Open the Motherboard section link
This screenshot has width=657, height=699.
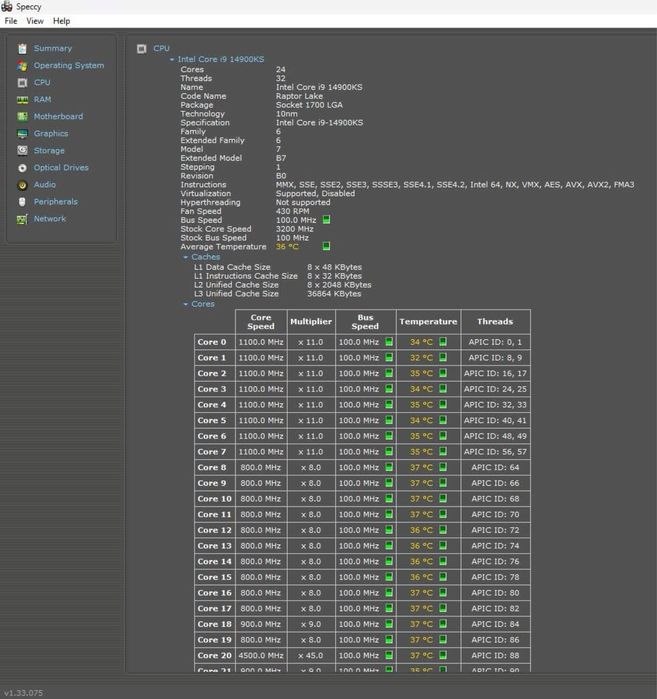tap(58, 116)
